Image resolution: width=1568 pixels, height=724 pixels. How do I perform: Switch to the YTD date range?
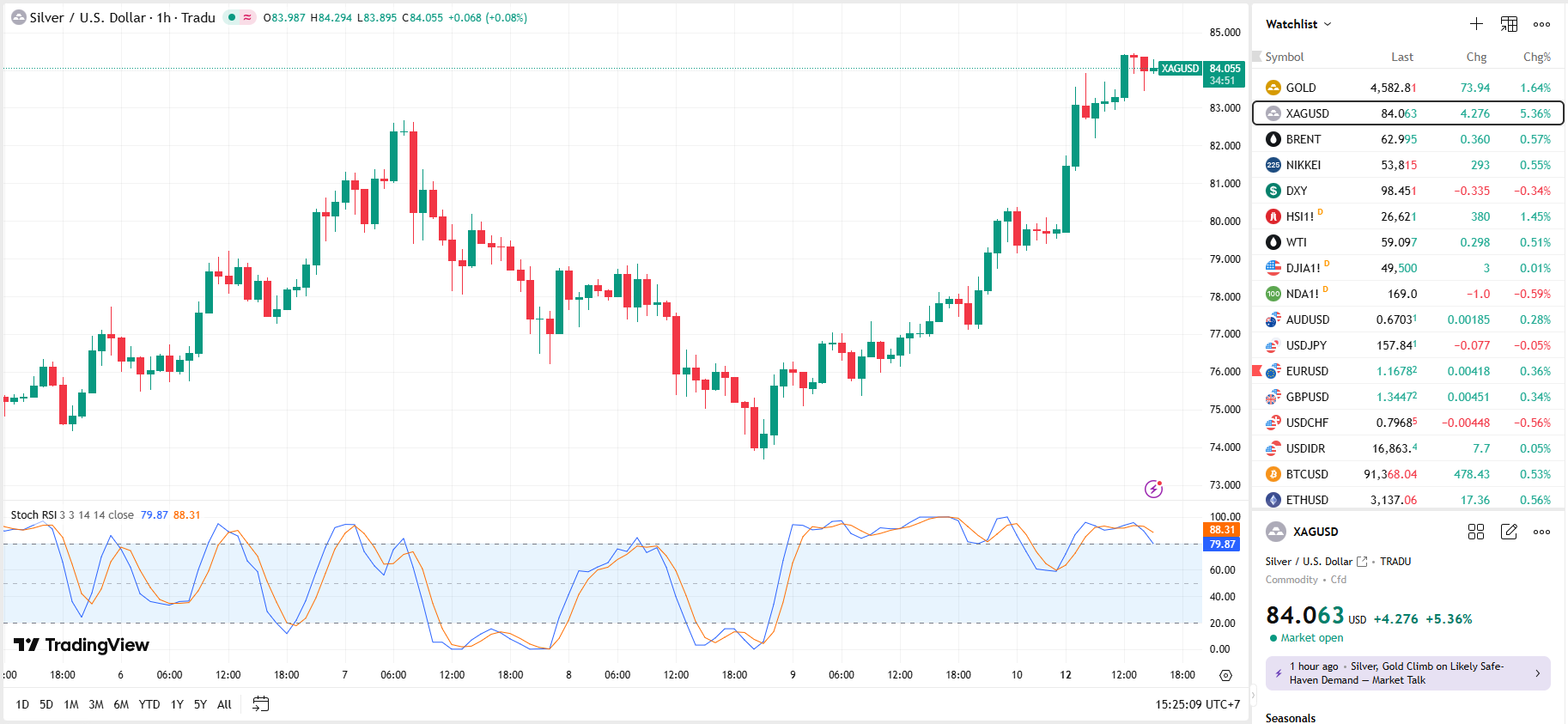point(149,704)
